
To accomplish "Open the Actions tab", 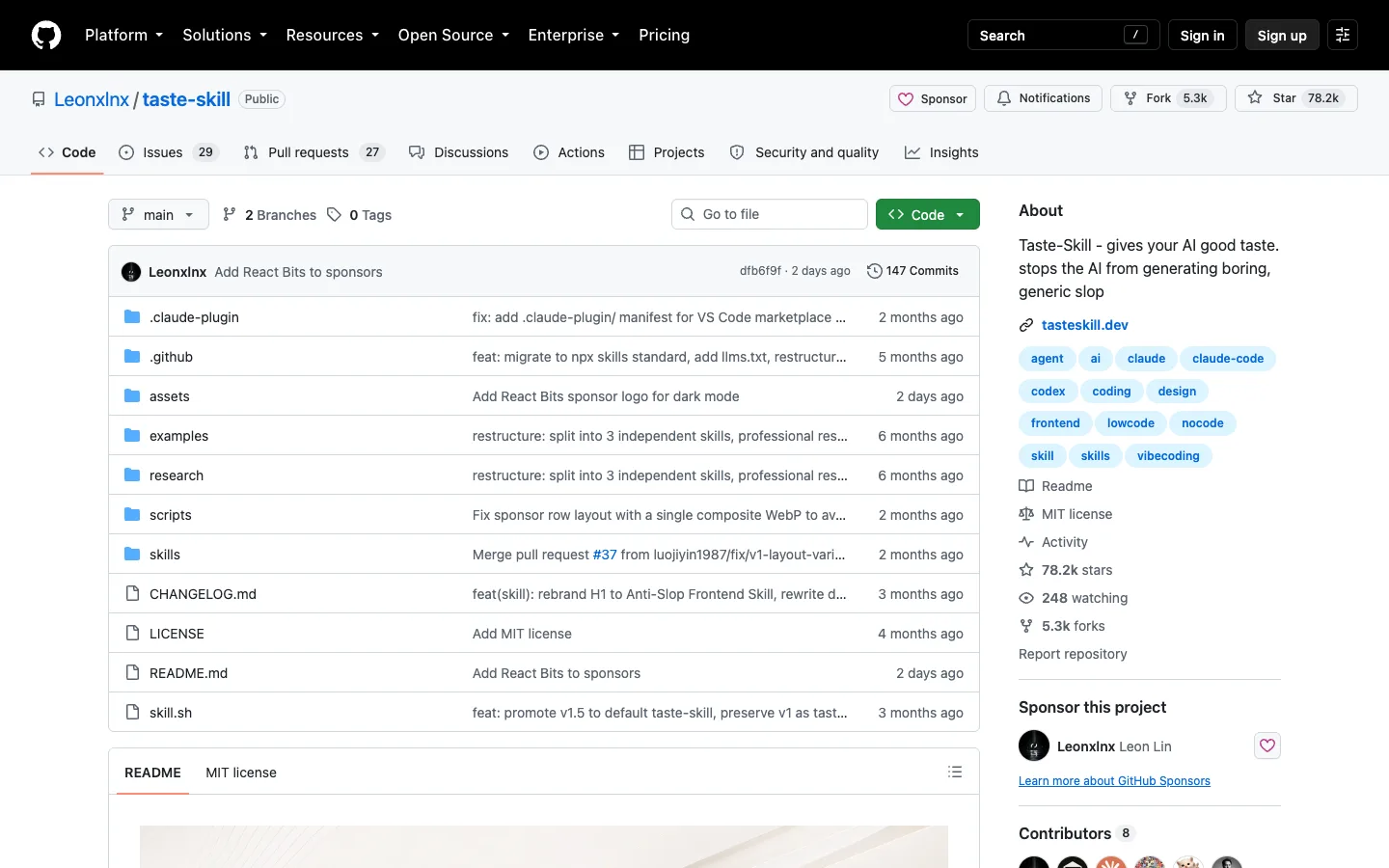I will [569, 152].
